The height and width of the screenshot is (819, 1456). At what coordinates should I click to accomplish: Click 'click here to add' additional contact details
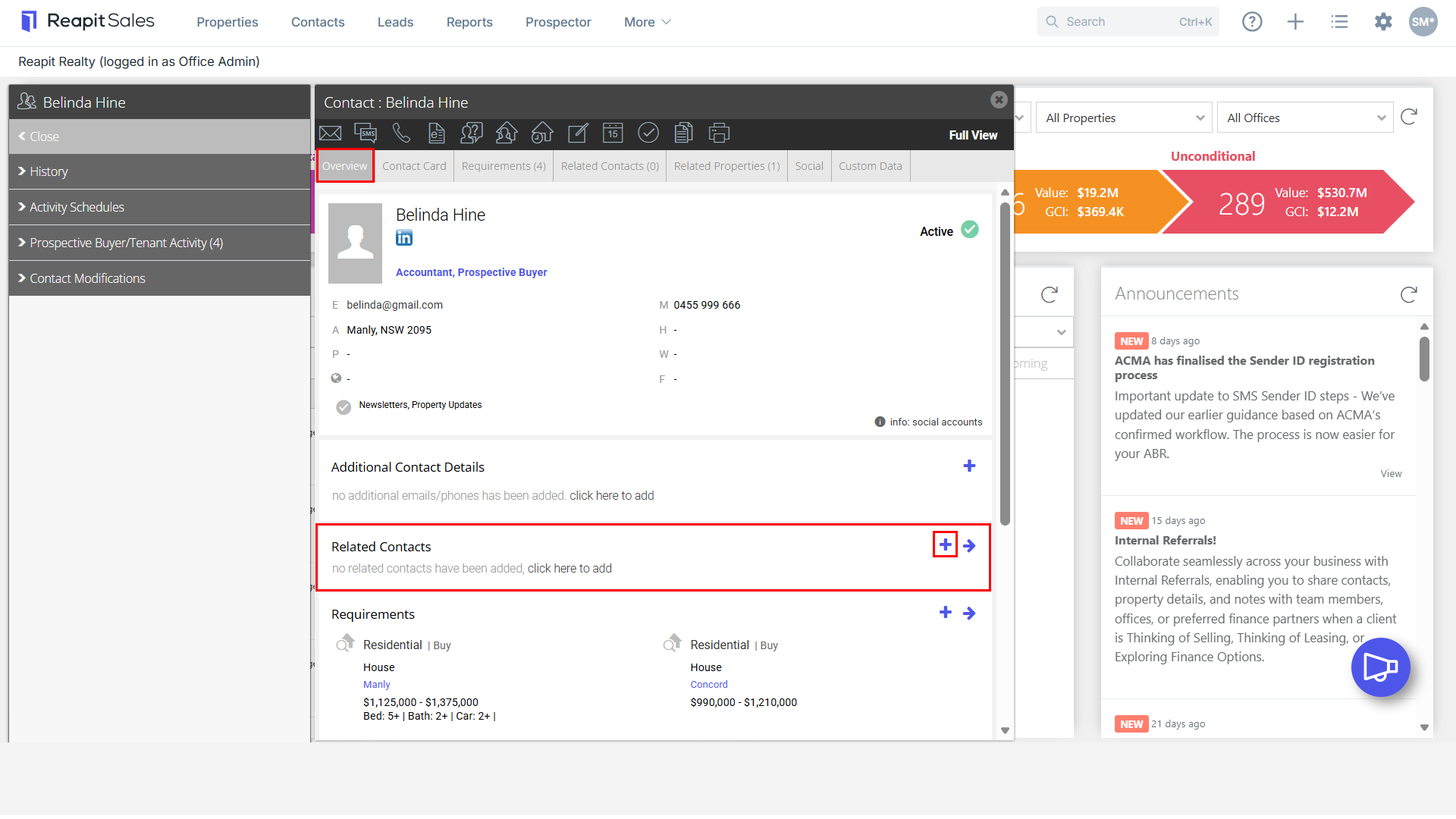pos(612,496)
